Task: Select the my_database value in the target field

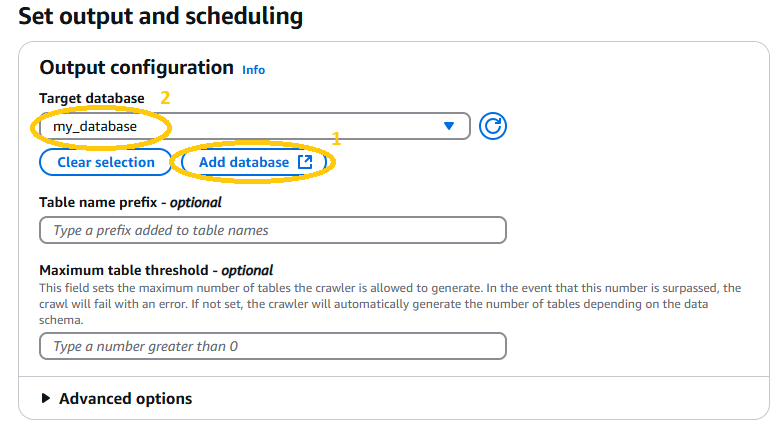Action: pyautogui.click(x=95, y=127)
